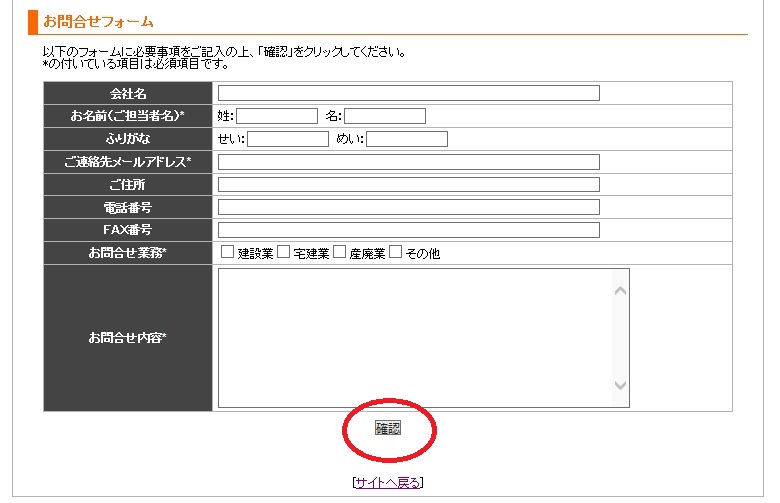The width and height of the screenshot is (780, 503).
Task: Focus the 電話番号 input field
Action: click(408, 207)
